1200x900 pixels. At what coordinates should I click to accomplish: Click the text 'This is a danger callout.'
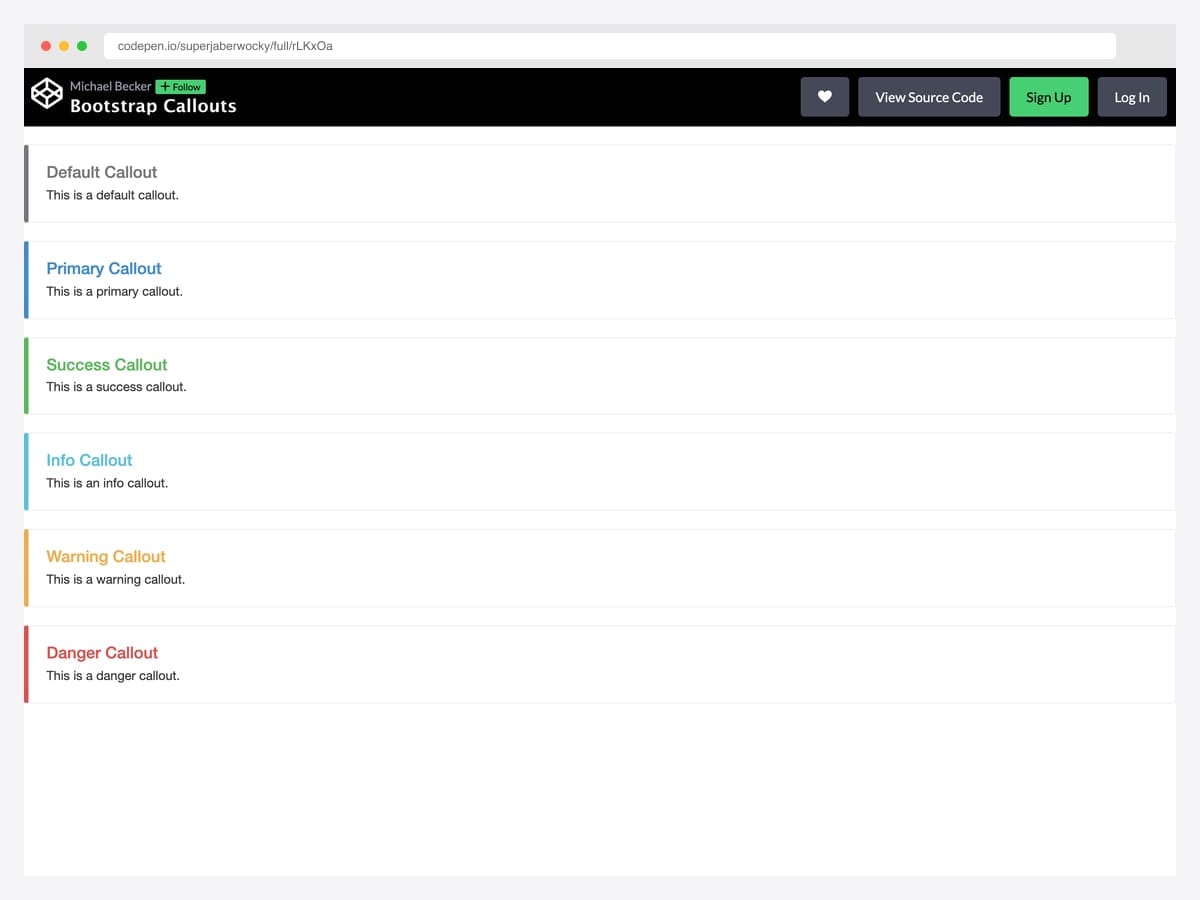point(113,676)
